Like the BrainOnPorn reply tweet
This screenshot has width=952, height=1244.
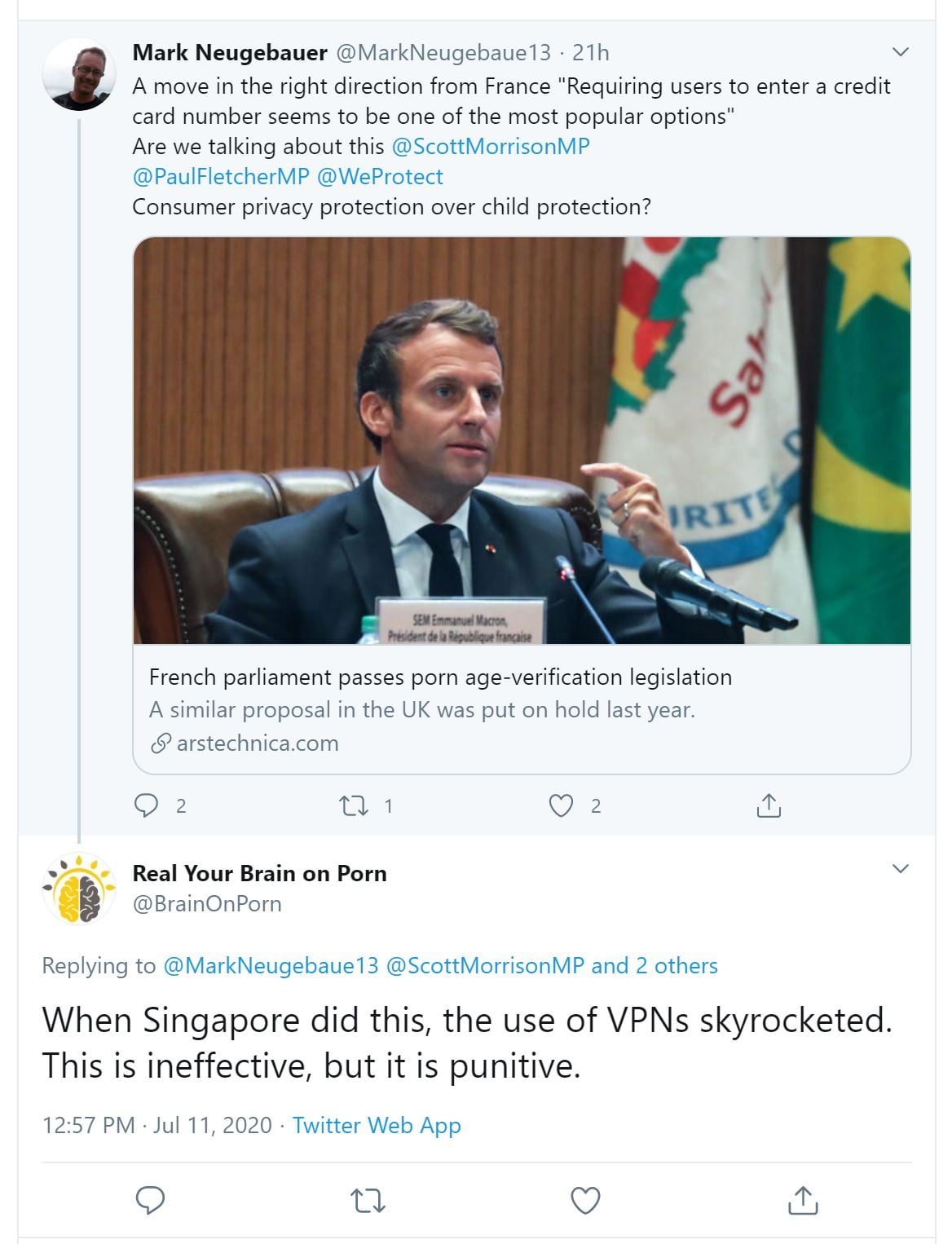[x=585, y=1200]
